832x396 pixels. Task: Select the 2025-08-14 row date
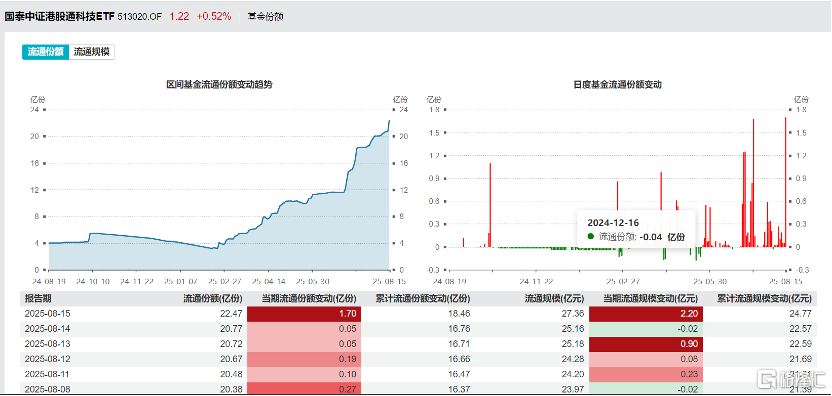click(47, 329)
